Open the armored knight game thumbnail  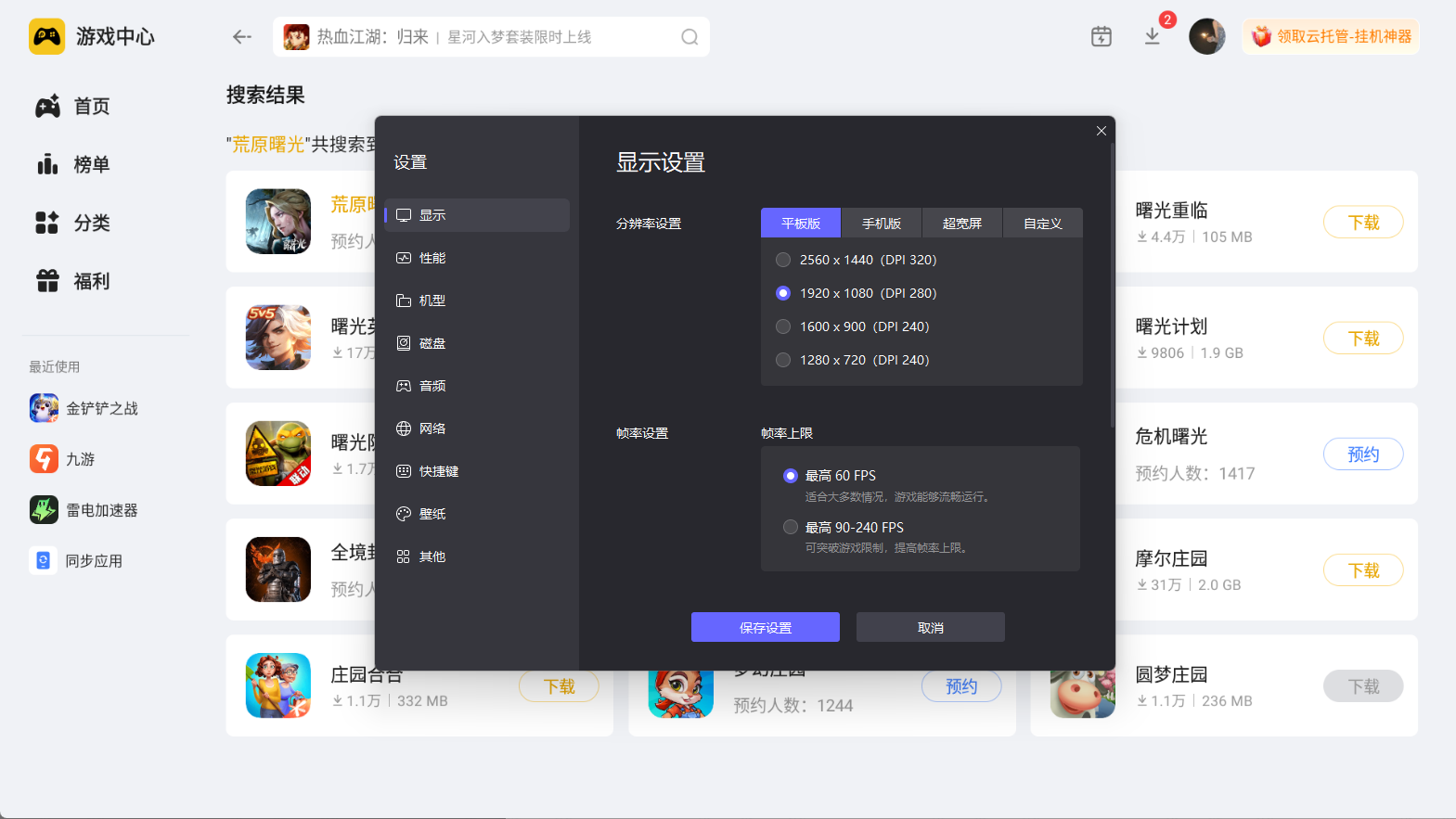tap(278, 569)
